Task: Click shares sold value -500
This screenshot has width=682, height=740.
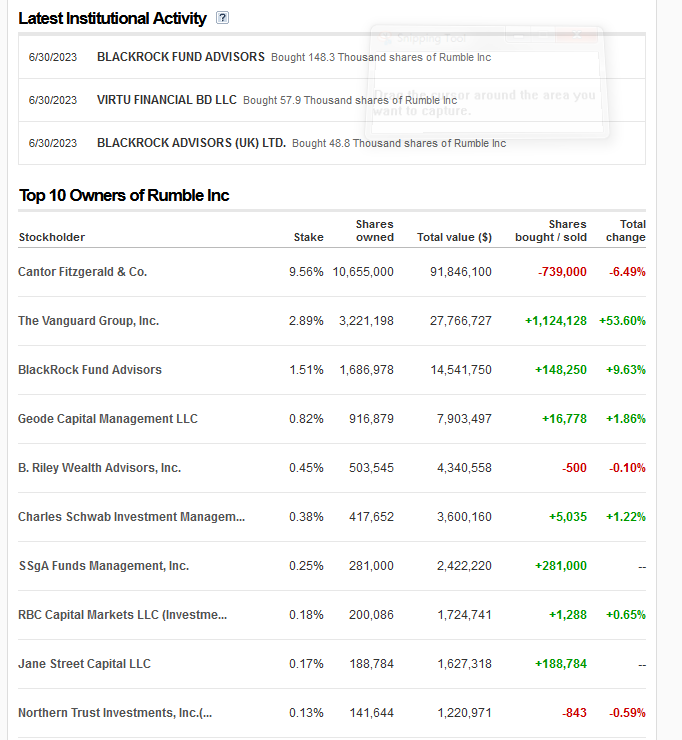Action: click(x=574, y=468)
